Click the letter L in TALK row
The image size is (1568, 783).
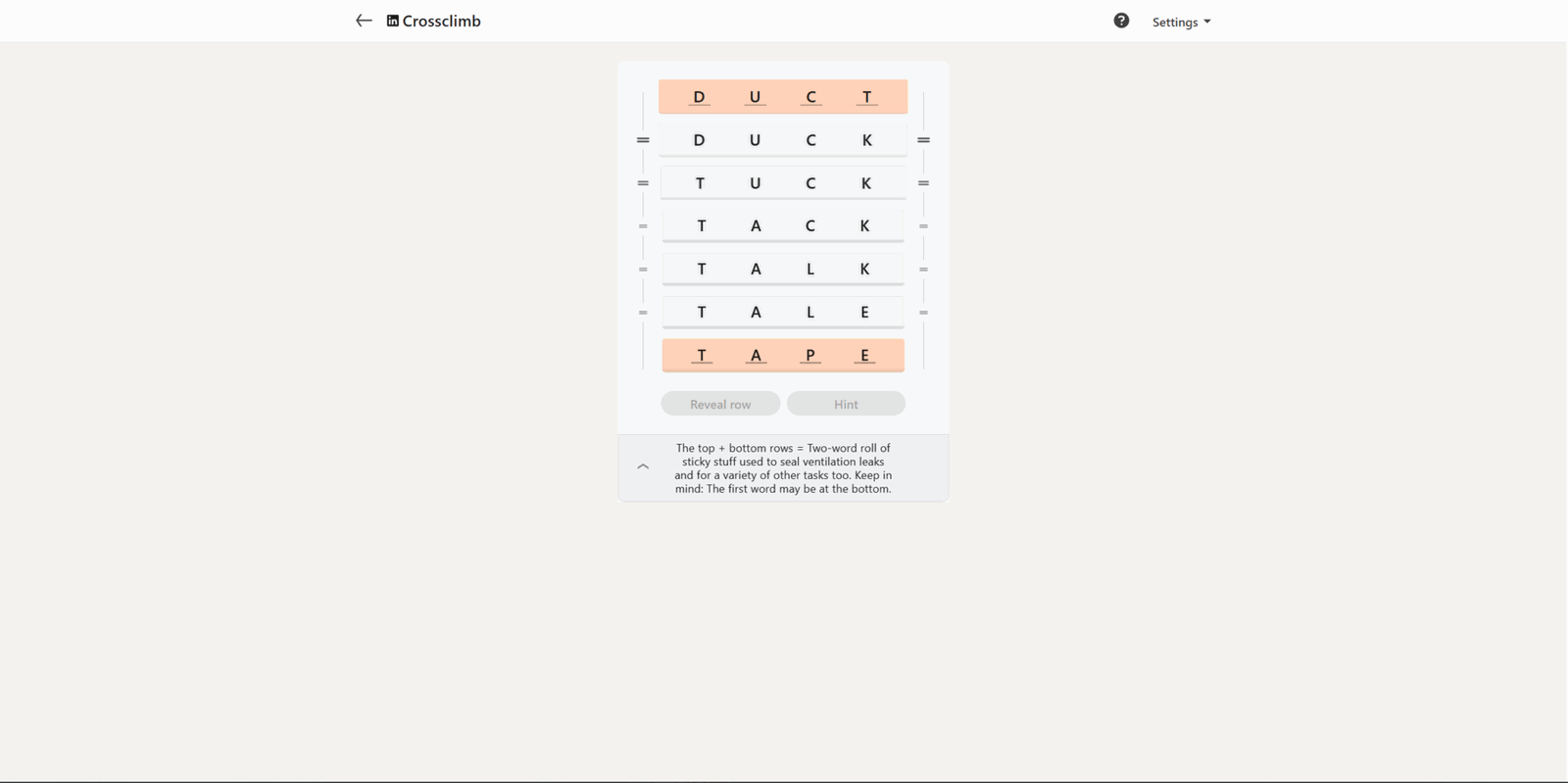click(x=810, y=269)
